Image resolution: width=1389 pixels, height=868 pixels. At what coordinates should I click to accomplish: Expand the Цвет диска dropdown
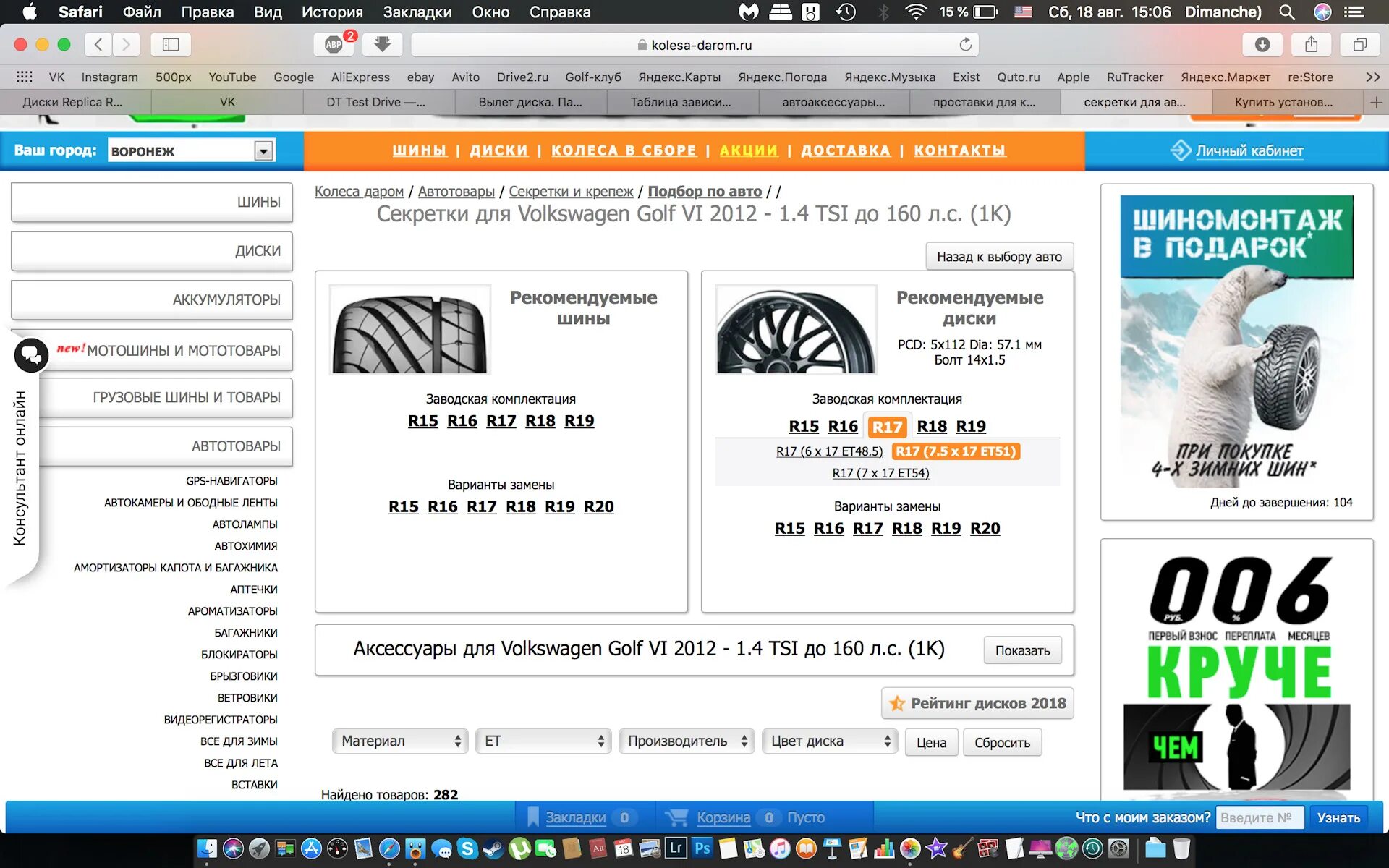tap(829, 741)
